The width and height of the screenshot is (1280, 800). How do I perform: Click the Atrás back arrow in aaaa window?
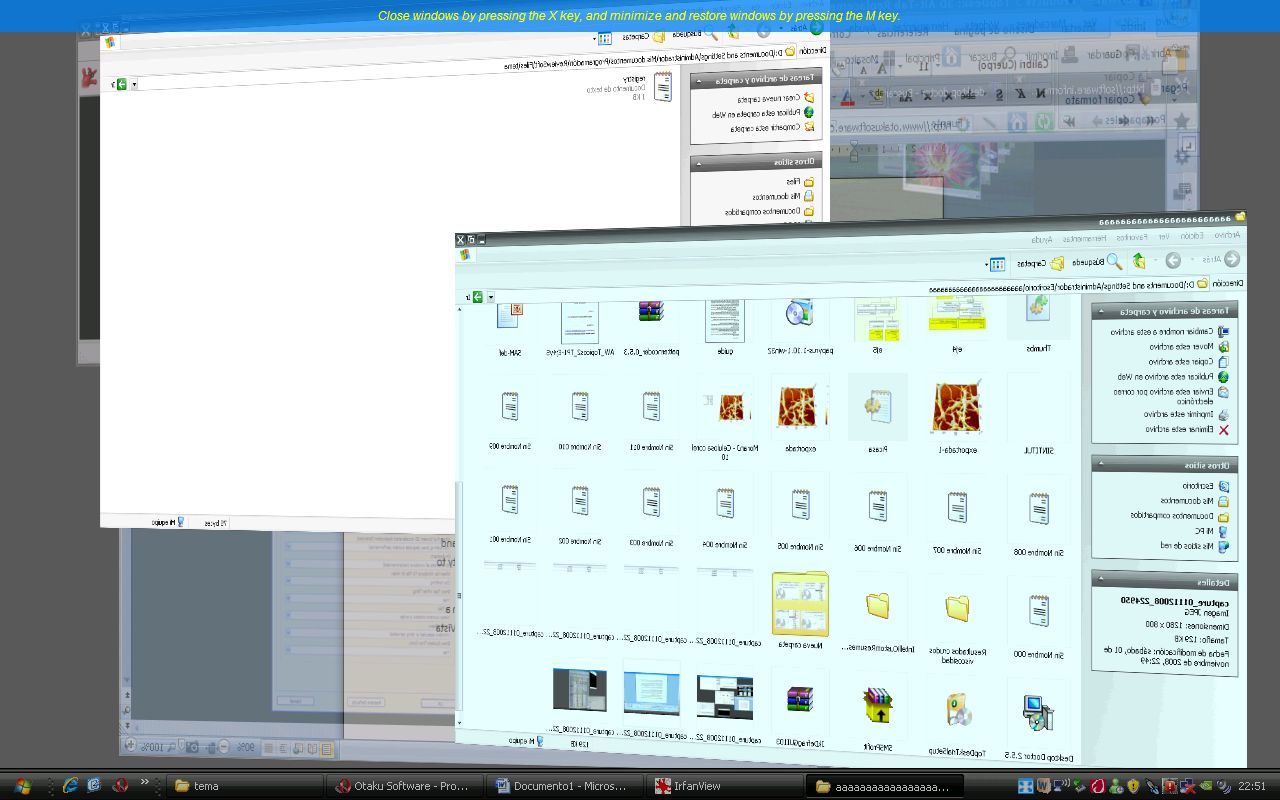(x=1231, y=259)
